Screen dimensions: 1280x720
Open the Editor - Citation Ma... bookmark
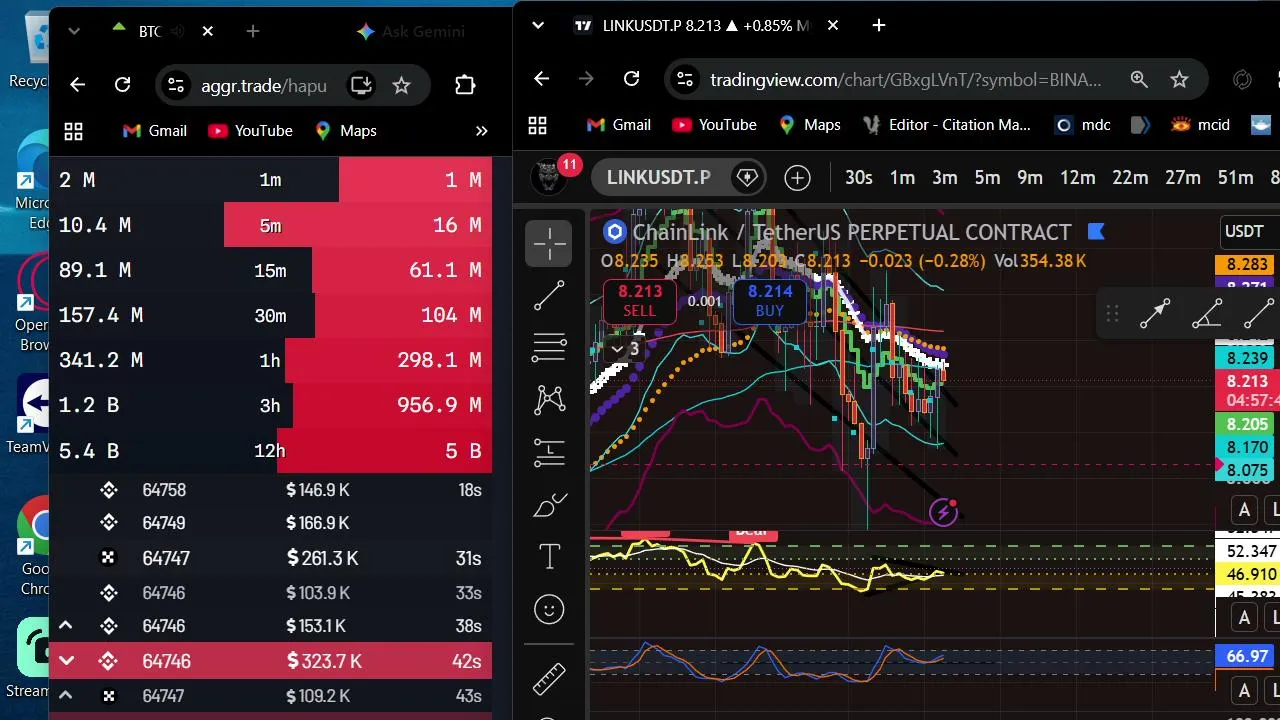coord(945,125)
